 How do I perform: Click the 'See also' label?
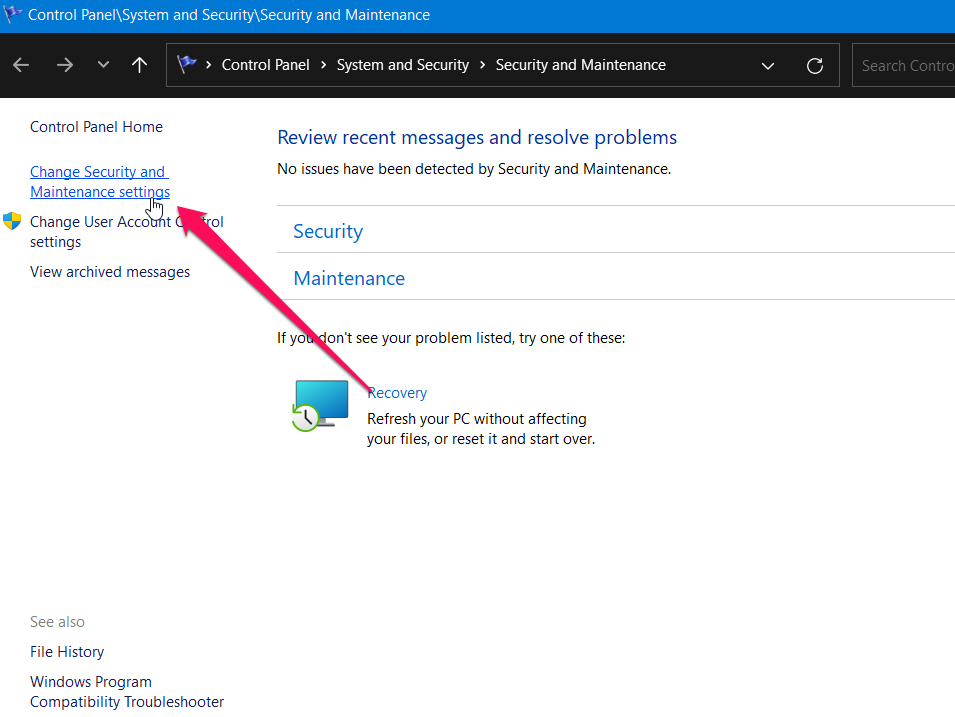57,622
